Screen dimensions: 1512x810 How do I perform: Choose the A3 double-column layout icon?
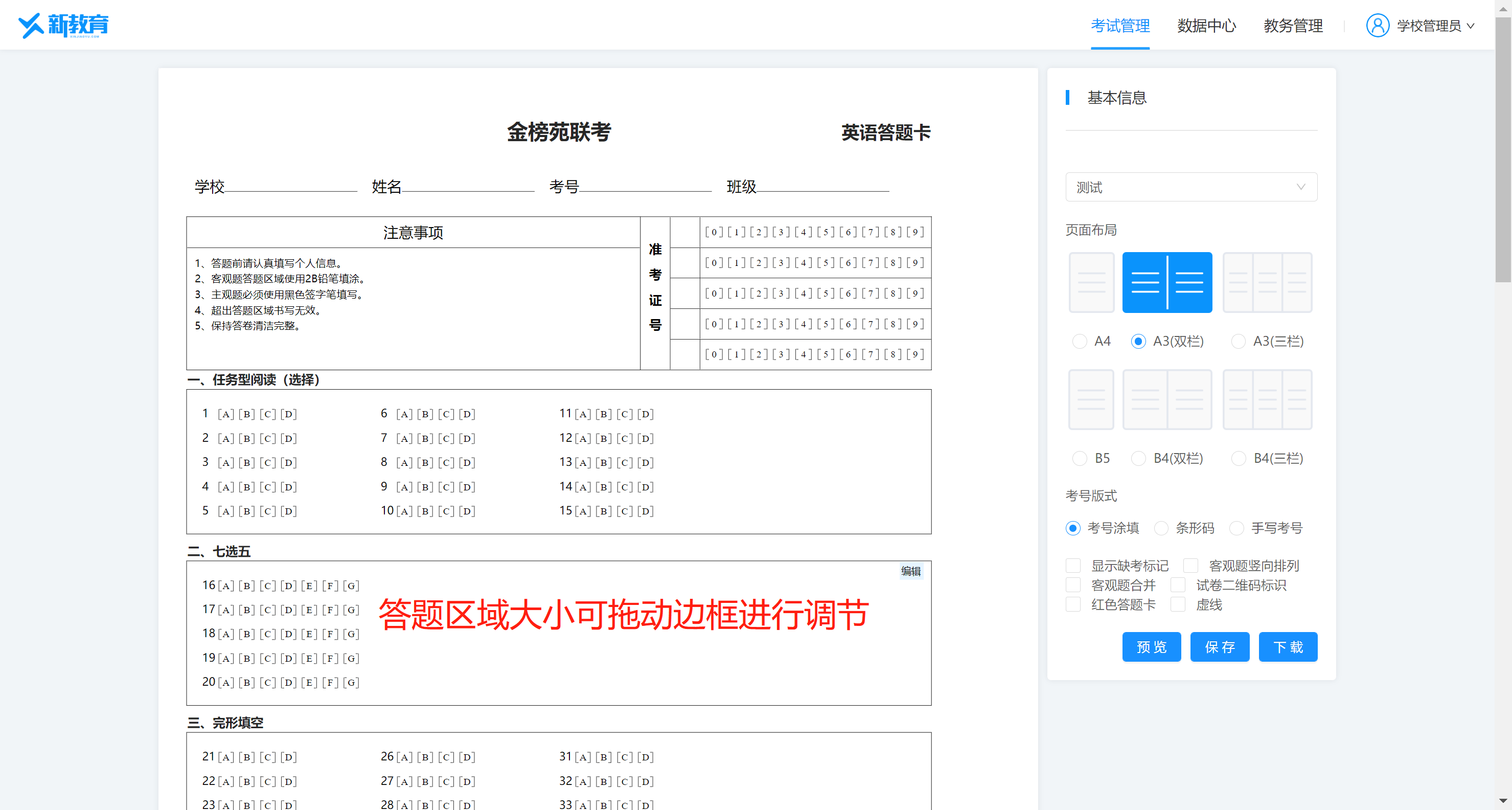pos(1167,283)
